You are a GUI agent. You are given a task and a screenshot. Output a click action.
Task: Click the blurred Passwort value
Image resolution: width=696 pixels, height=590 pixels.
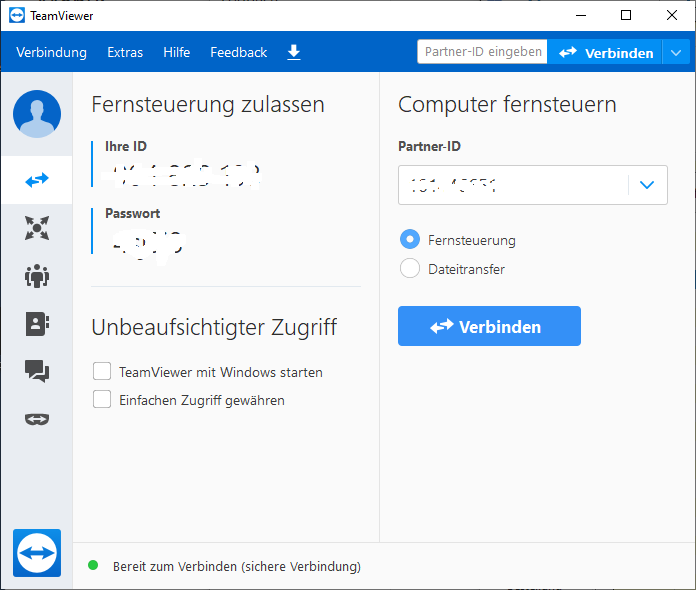click(146, 245)
